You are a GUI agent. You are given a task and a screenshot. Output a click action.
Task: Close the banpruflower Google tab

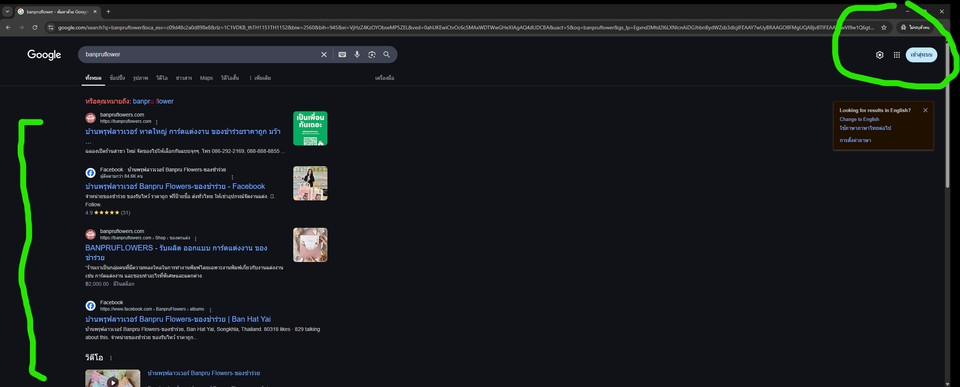(x=95, y=12)
